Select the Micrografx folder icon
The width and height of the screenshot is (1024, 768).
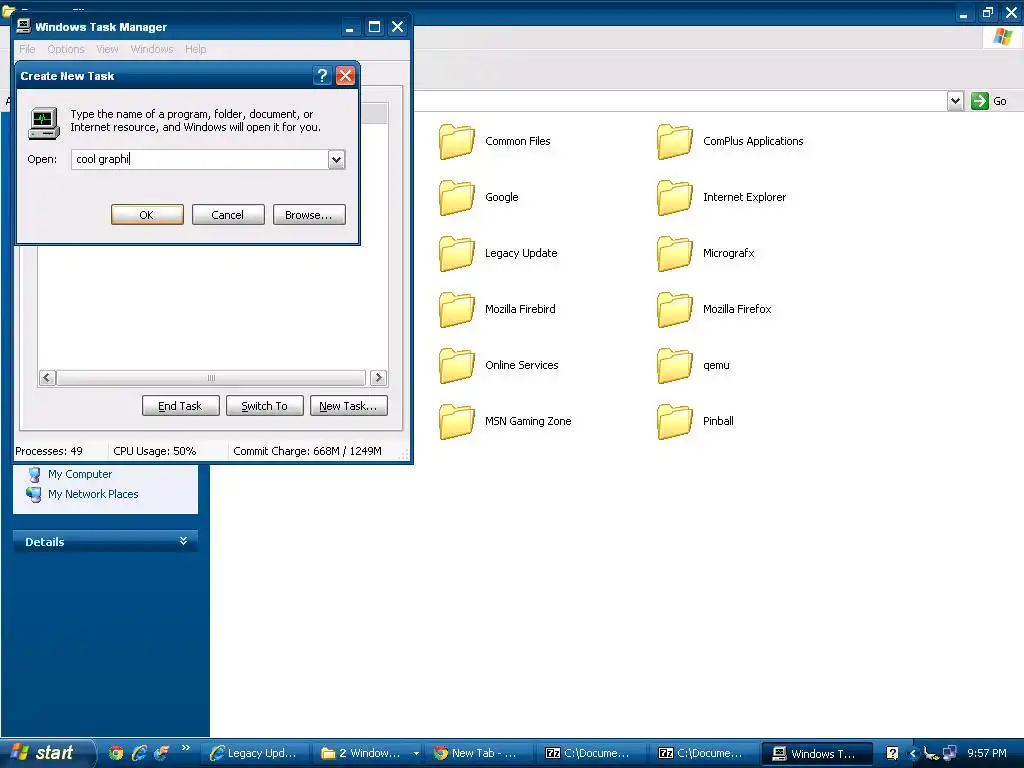[675, 254]
